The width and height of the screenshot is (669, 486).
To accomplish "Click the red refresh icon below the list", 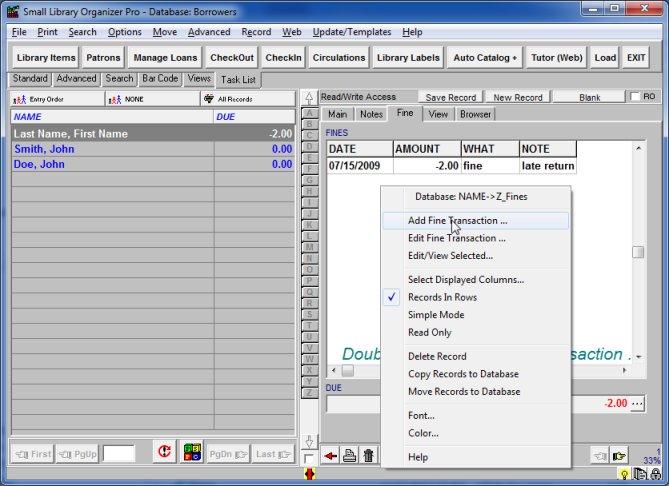I will pos(164,452).
